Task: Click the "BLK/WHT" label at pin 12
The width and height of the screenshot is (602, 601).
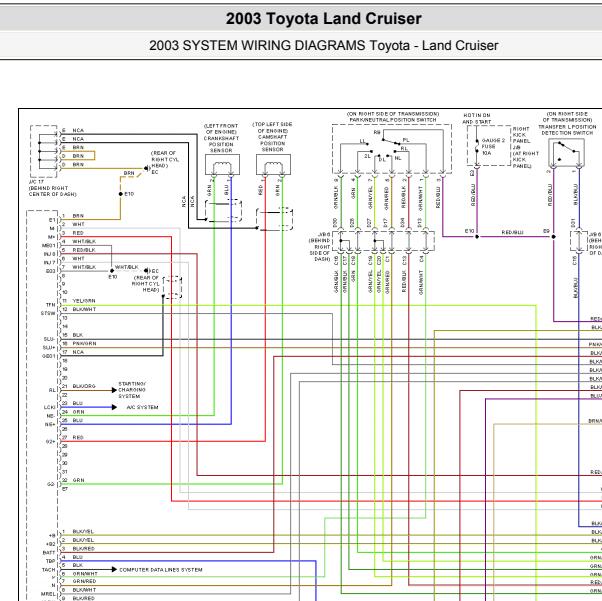Action: 84,309
